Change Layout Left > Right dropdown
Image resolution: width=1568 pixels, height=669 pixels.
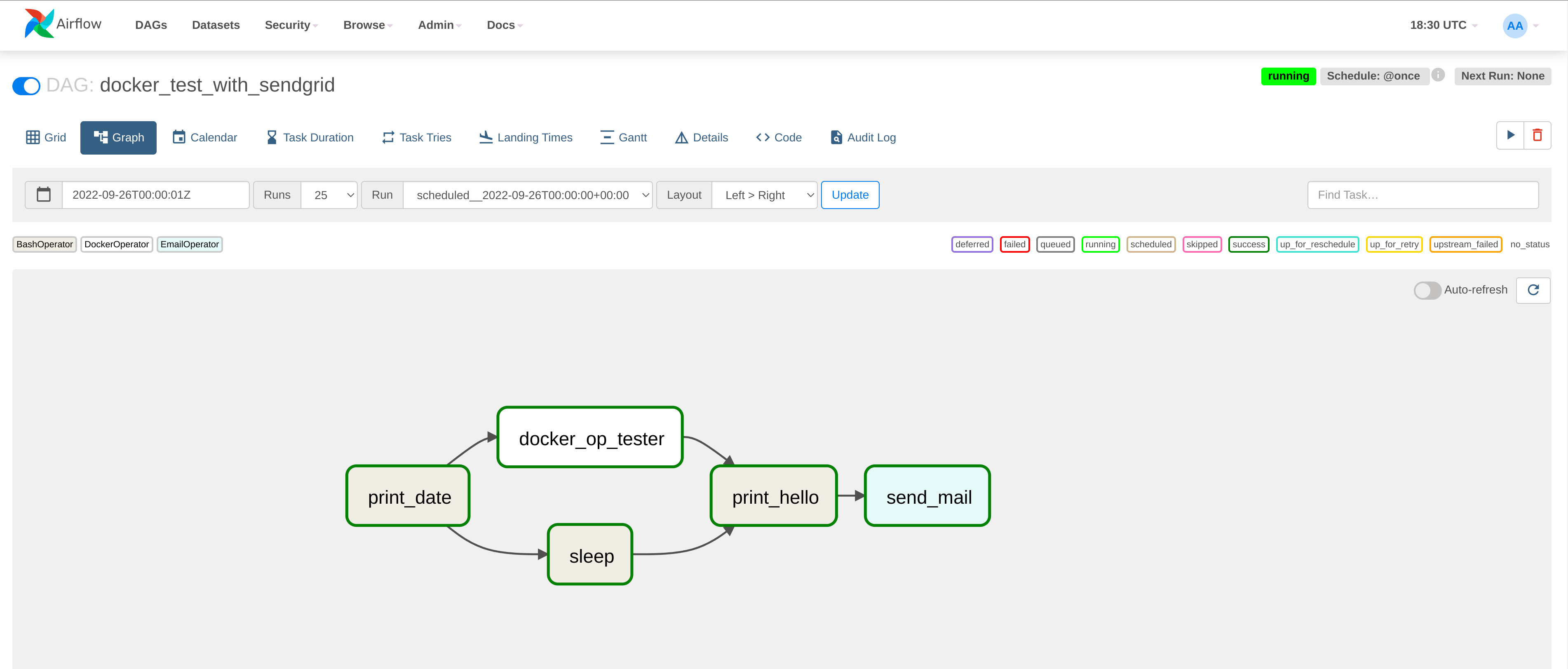coord(765,195)
